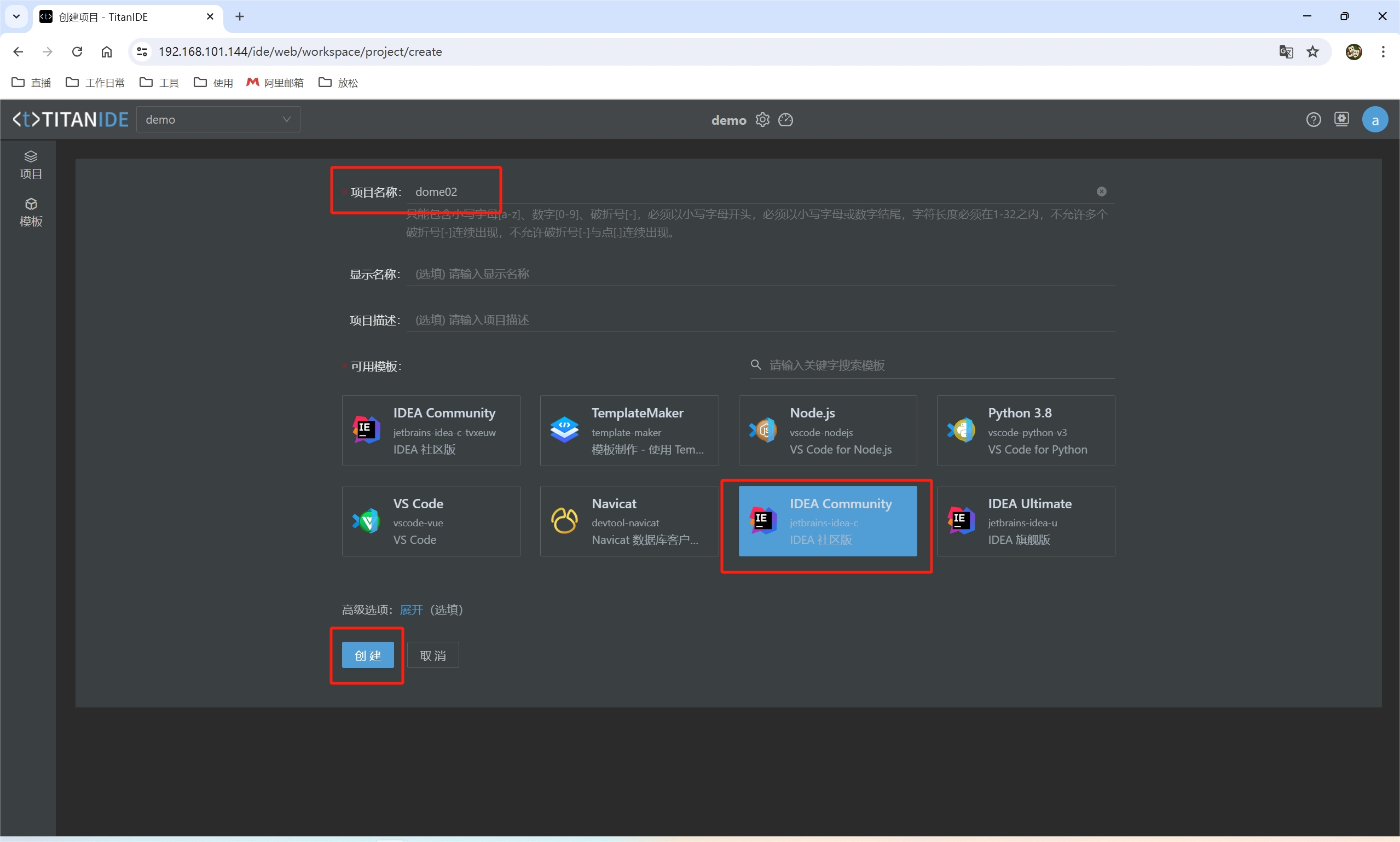The image size is (1400, 842).
Task: Bookmark this page with star icon
Action: pyautogui.click(x=1312, y=51)
